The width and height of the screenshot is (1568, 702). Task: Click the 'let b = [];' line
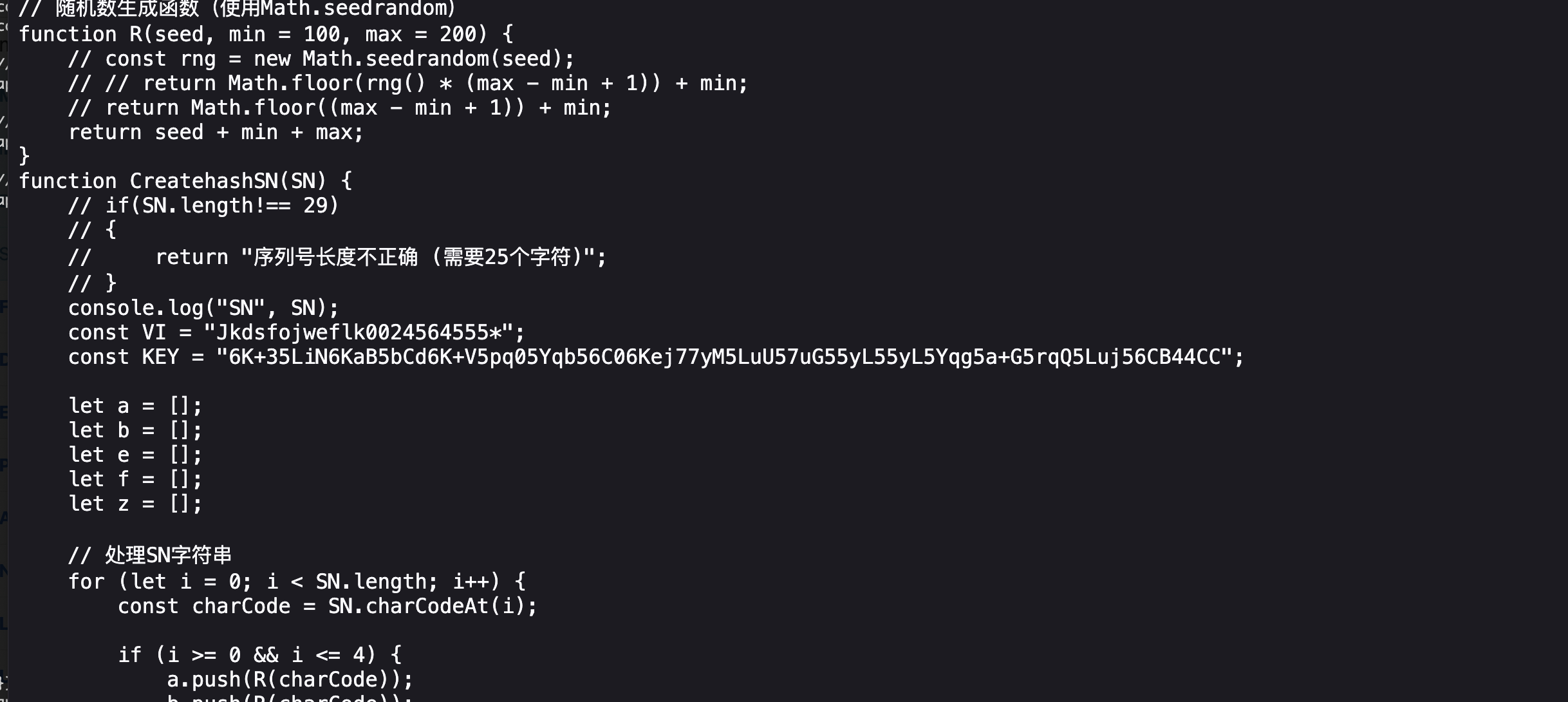[x=135, y=430]
